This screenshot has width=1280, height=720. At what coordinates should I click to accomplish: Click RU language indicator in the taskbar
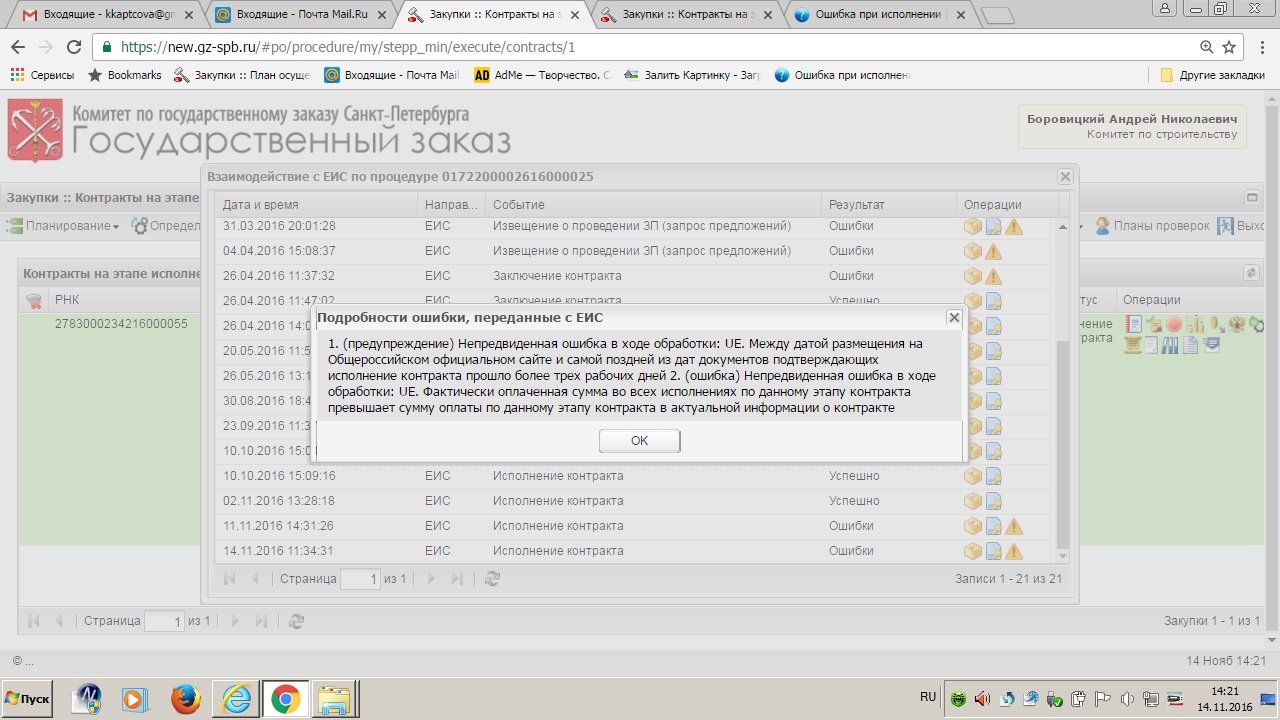pos(927,697)
